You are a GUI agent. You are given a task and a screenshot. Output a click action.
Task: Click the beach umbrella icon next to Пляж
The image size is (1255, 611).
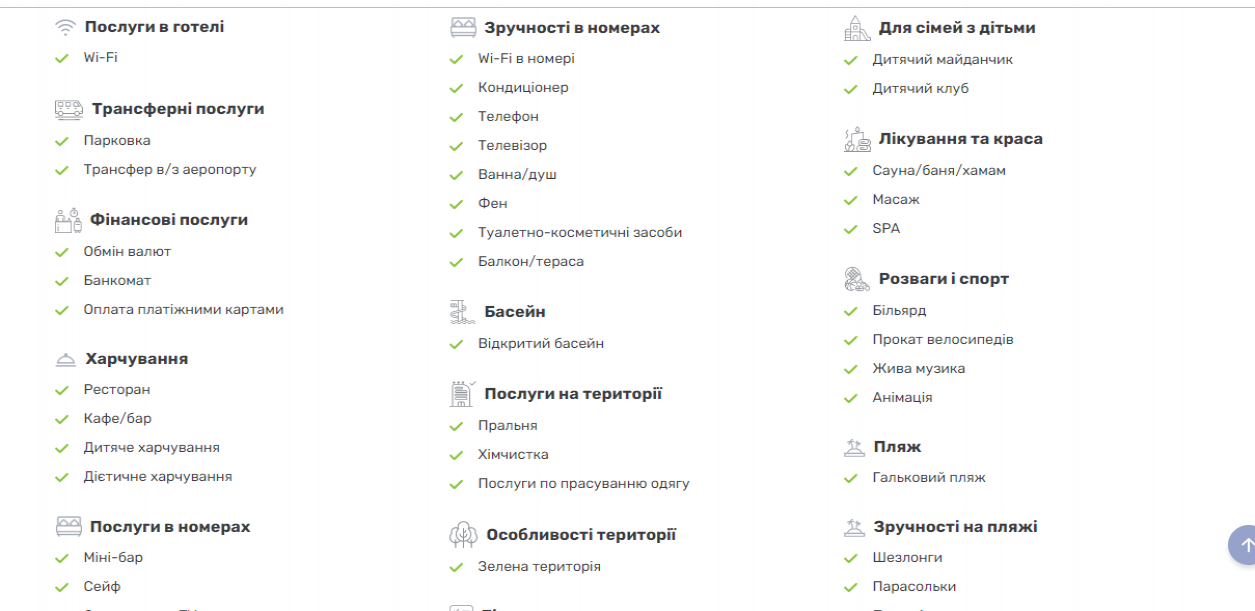pos(854,447)
